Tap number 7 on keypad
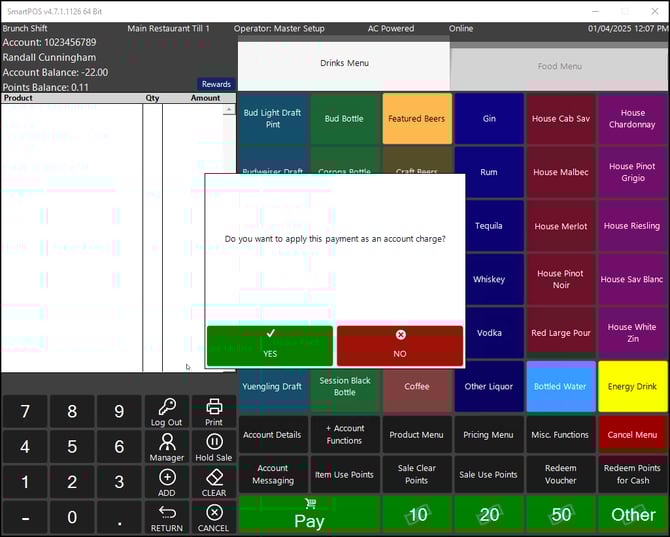This screenshot has height=537, width=670. [x=25, y=411]
